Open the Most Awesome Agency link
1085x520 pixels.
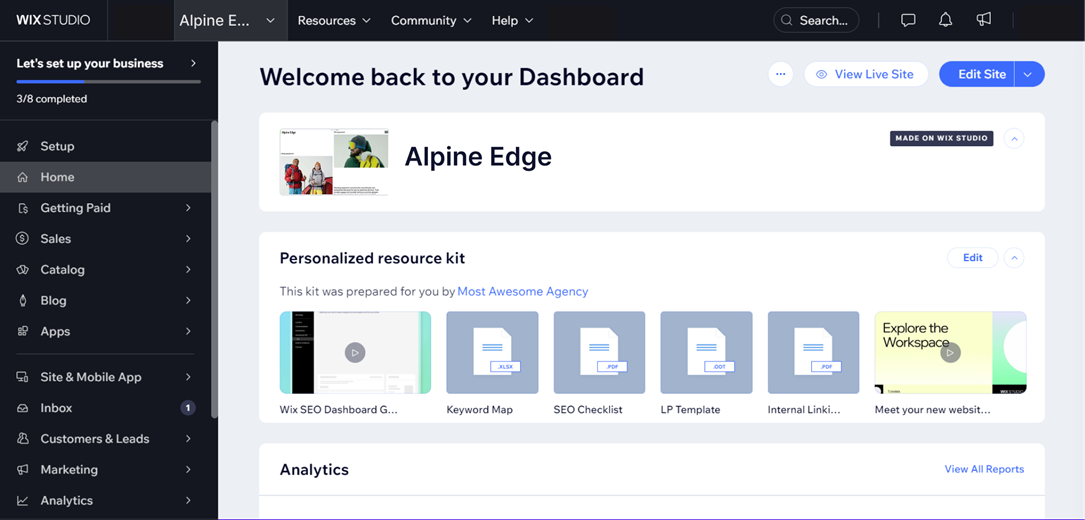pos(522,292)
